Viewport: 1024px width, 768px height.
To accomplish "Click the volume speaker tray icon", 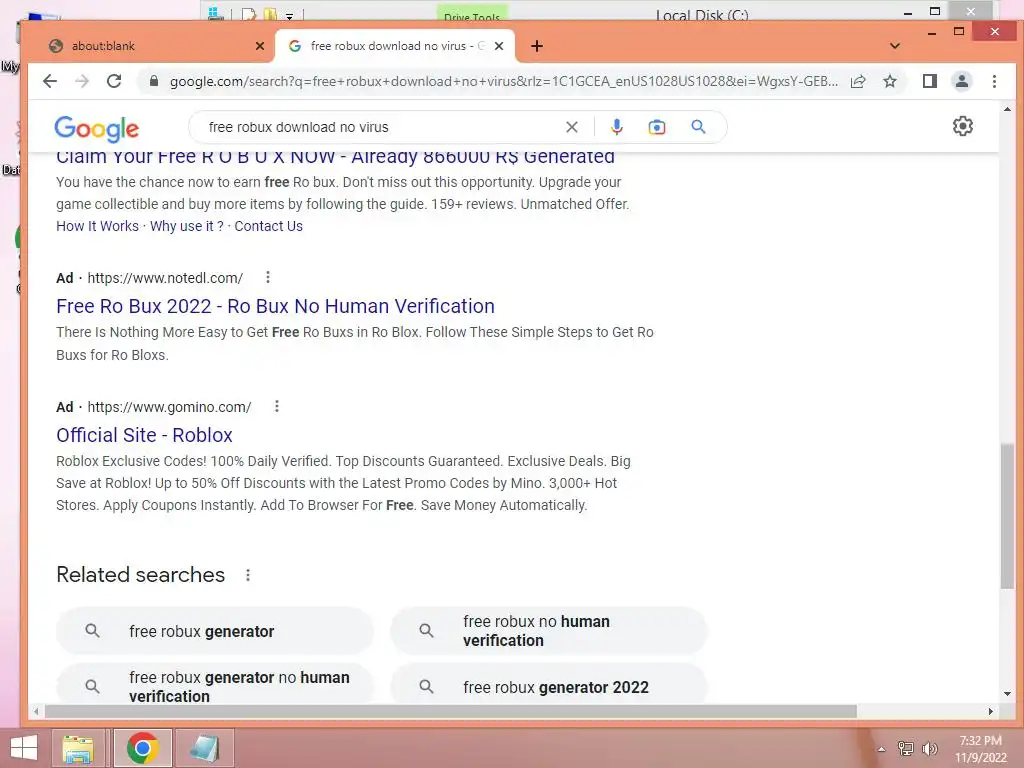I will [929, 748].
